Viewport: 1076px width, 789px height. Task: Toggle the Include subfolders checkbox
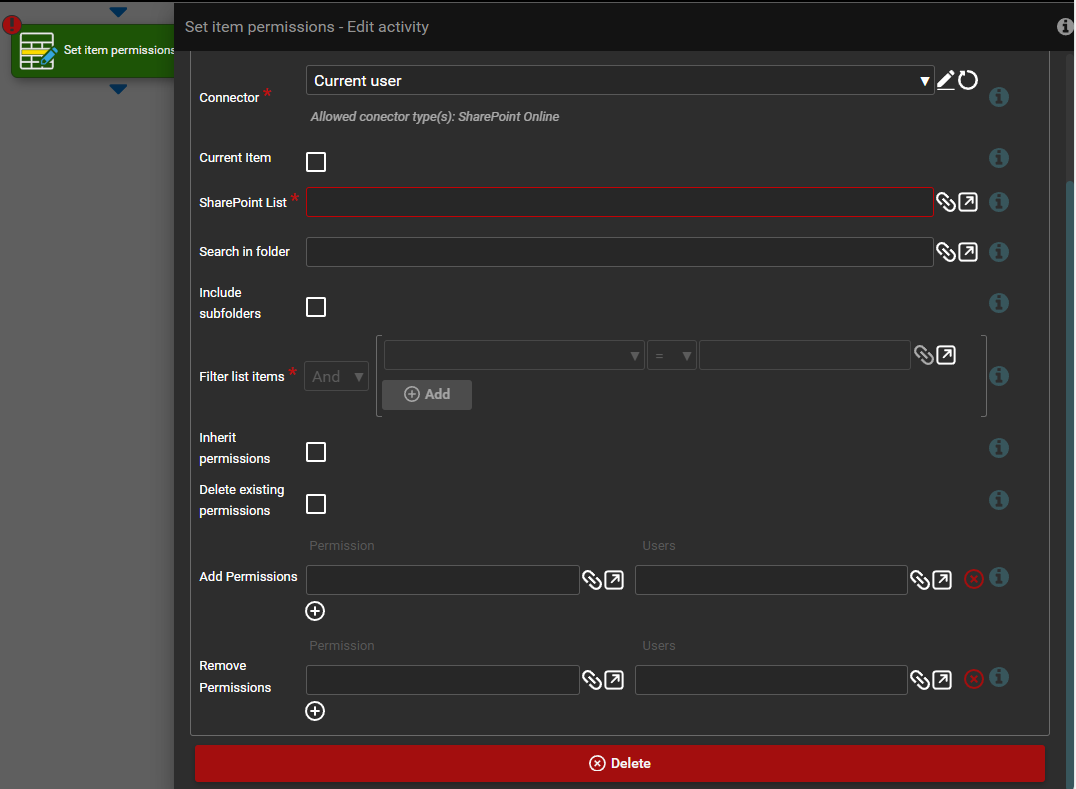(x=316, y=307)
